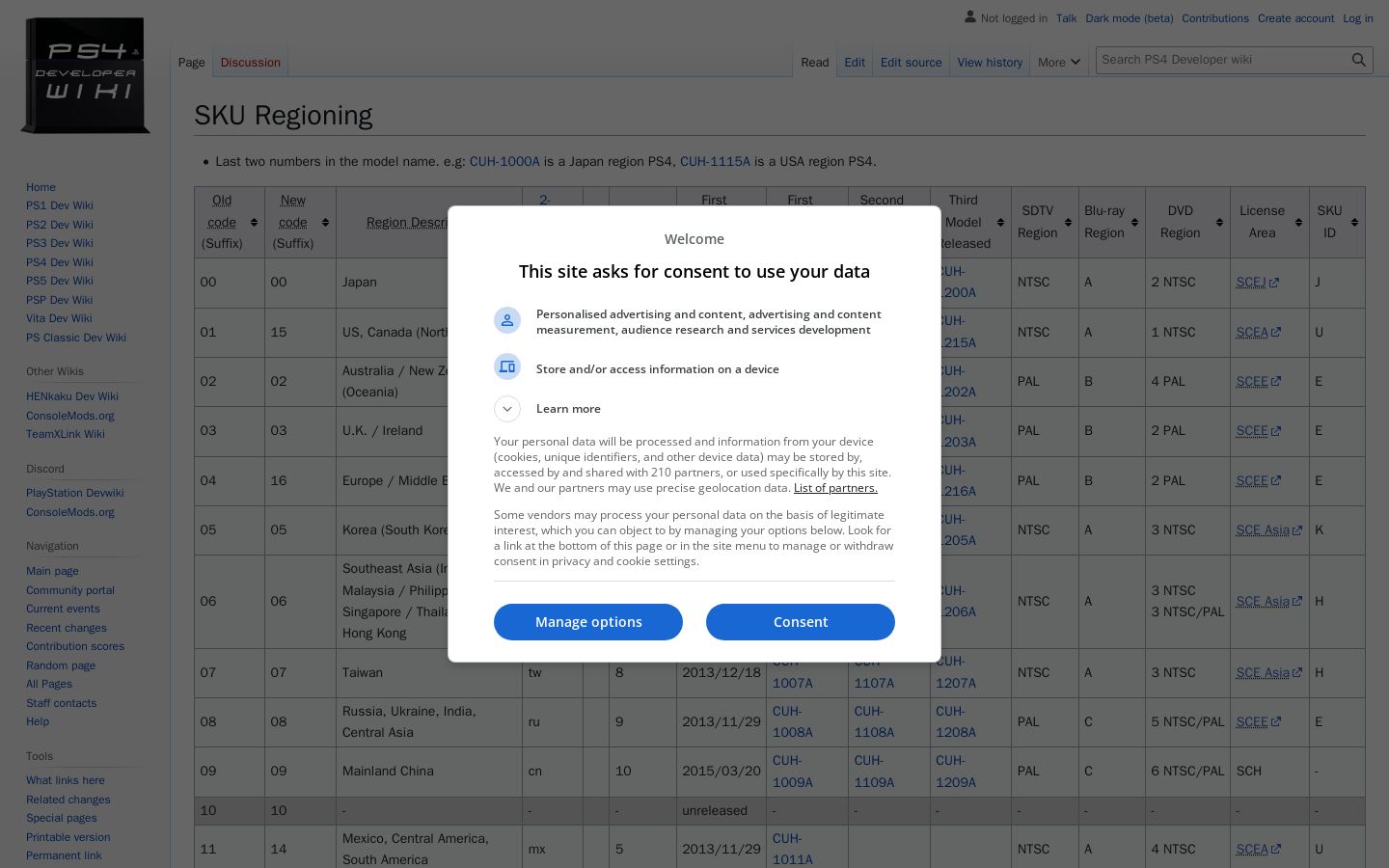Click the search magnifier icon
Viewport: 1389px width, 868px height.
point(1358,60)
